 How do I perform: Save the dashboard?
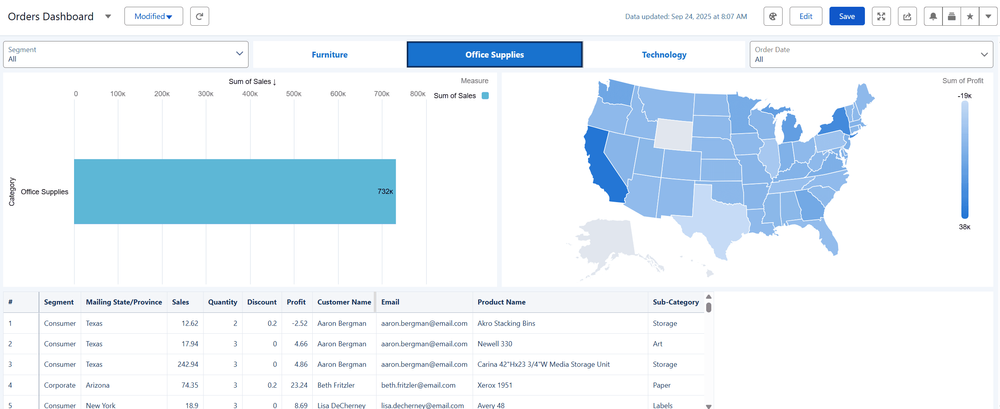[x=847, y=16]
